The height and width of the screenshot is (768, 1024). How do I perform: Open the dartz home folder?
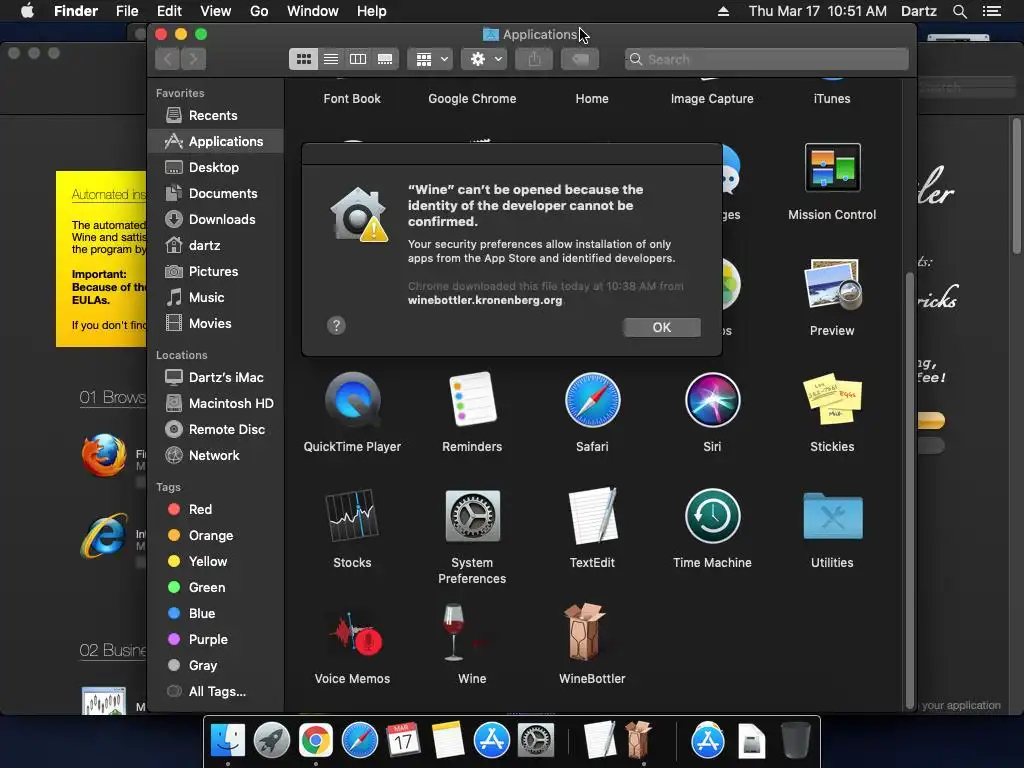click(x=216, y=246)
